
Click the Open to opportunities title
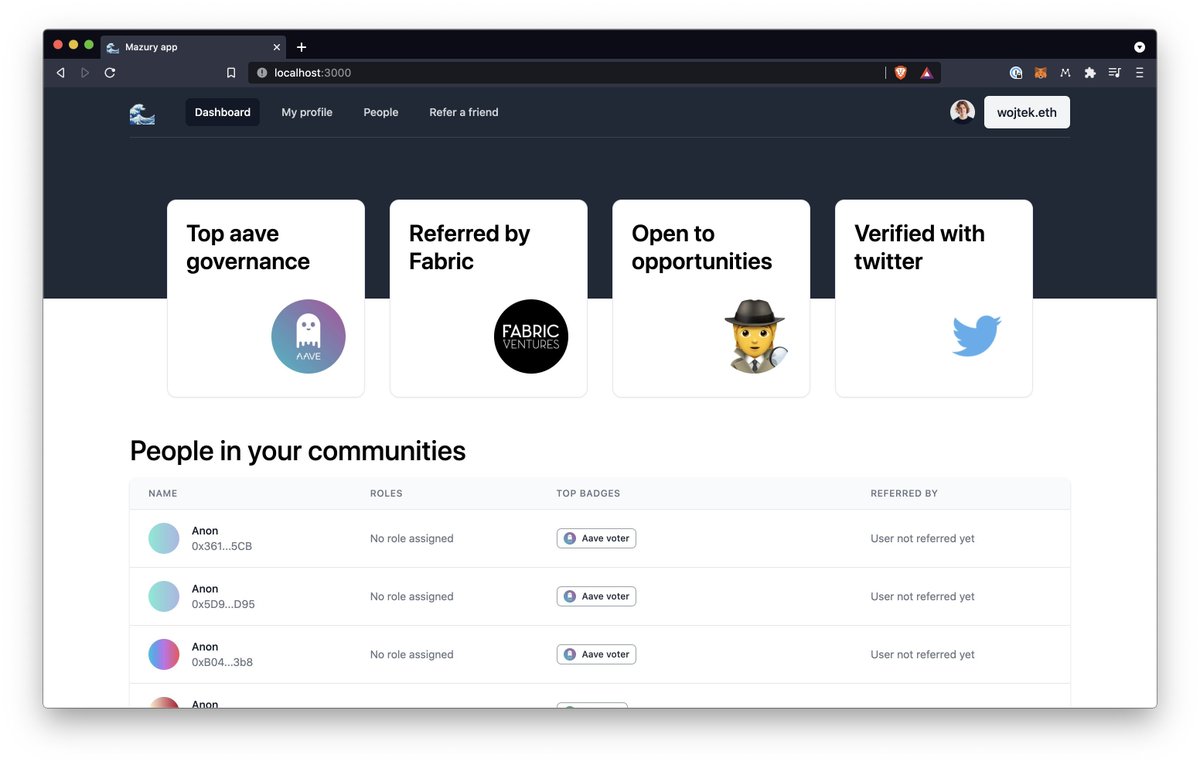pyautogui.click(x=702, y=247)
